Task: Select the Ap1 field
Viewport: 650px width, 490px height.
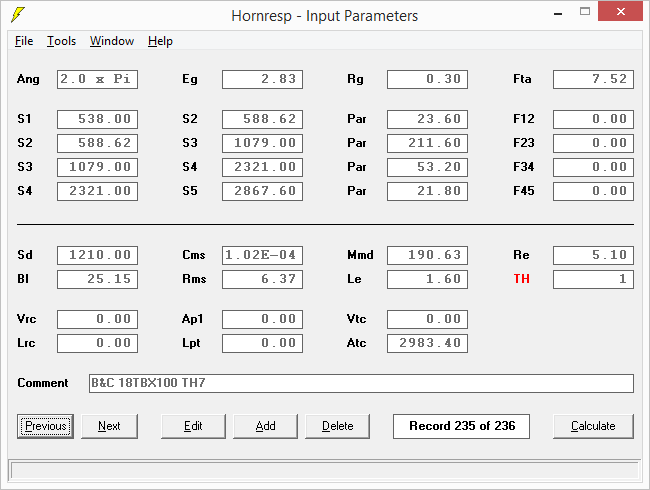Action: (x=262, y=319)
